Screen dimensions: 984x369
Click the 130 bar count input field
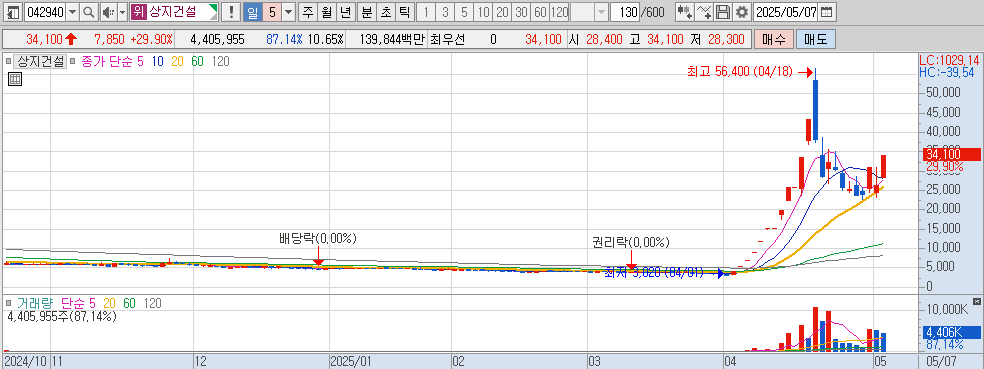click(624, 11)
